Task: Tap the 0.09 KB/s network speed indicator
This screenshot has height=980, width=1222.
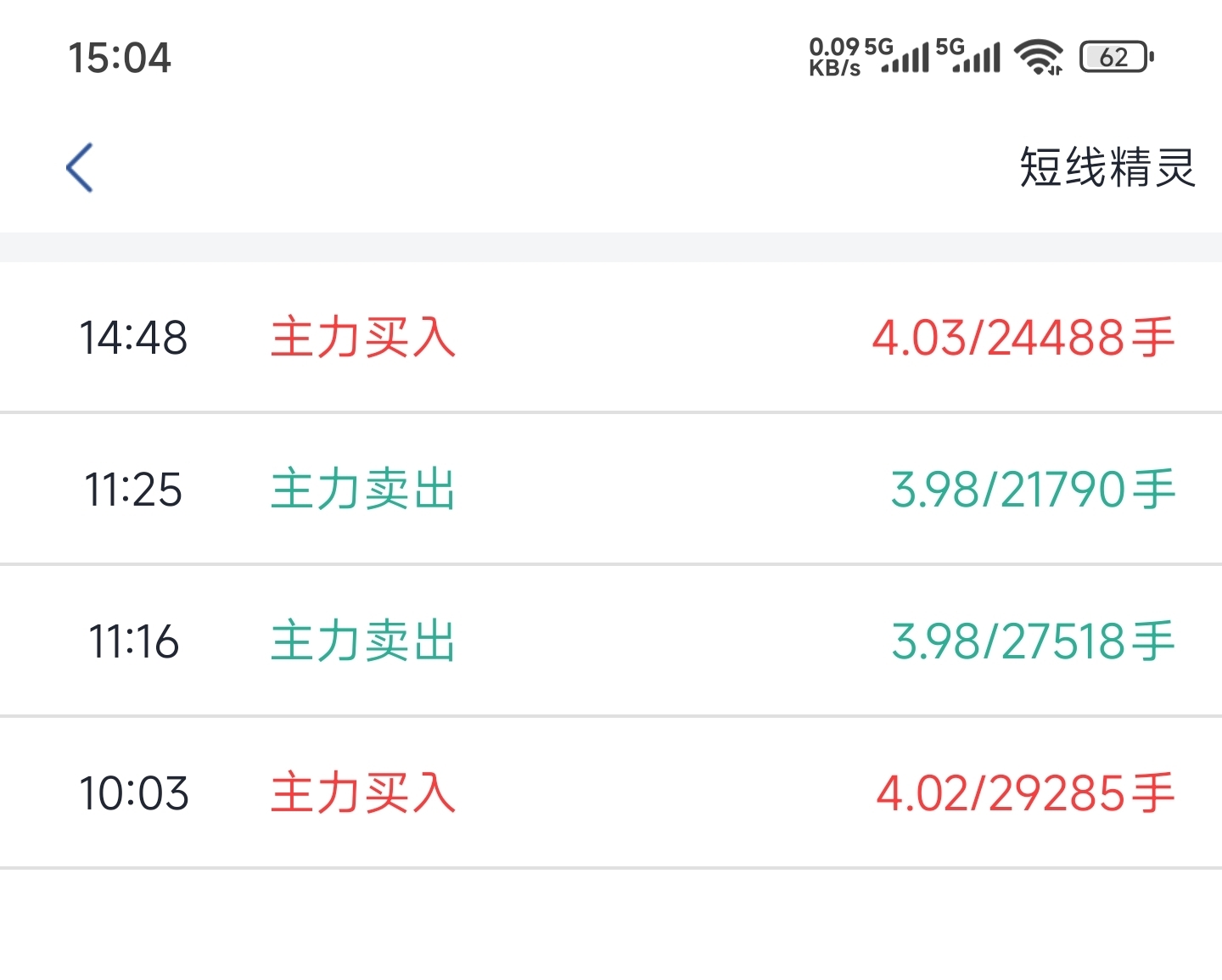Action: tap(834, 57)
